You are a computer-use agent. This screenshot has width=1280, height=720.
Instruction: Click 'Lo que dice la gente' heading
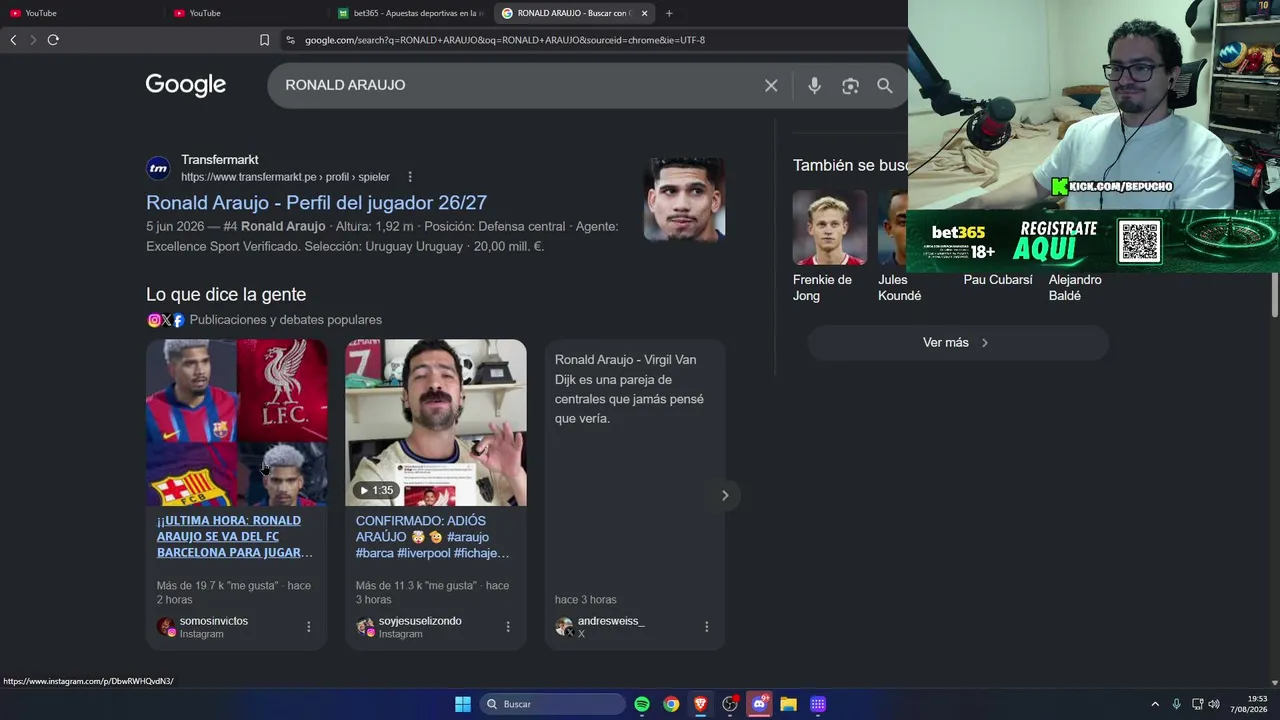[x=226, y=295]
